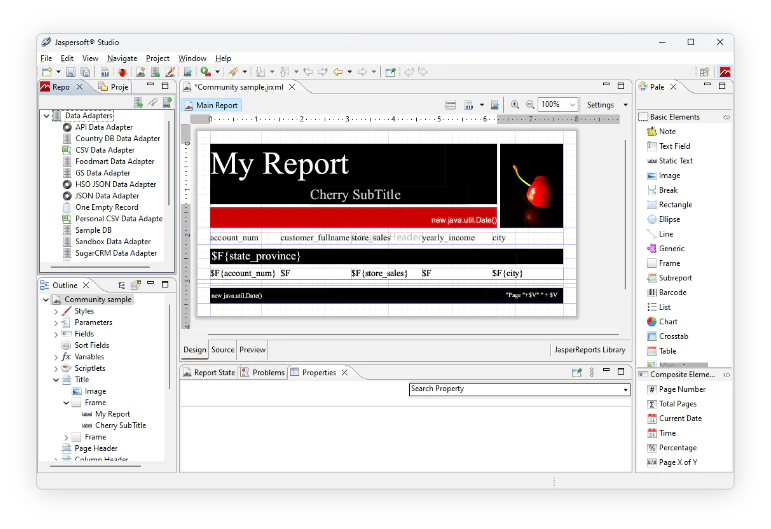Click the editor canvas vertical scrollbar
771x529 pixels.
[x=625, y=214]
